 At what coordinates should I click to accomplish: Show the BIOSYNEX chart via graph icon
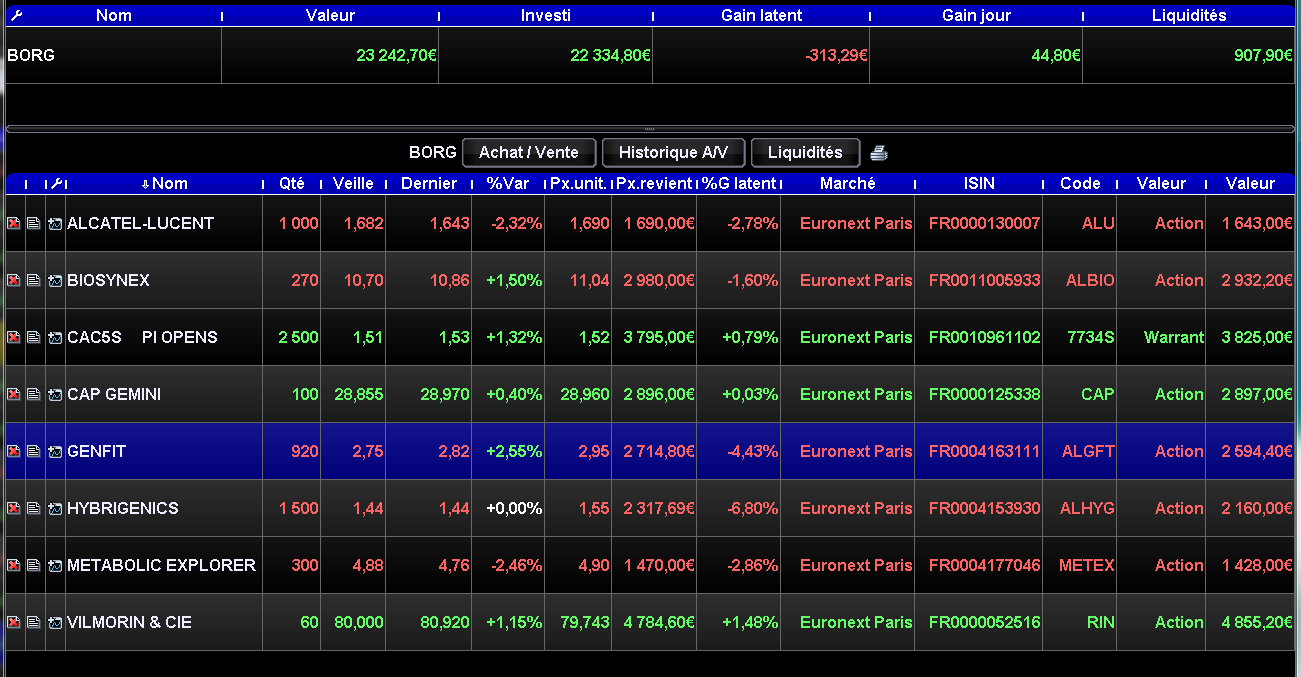point(55,281)
